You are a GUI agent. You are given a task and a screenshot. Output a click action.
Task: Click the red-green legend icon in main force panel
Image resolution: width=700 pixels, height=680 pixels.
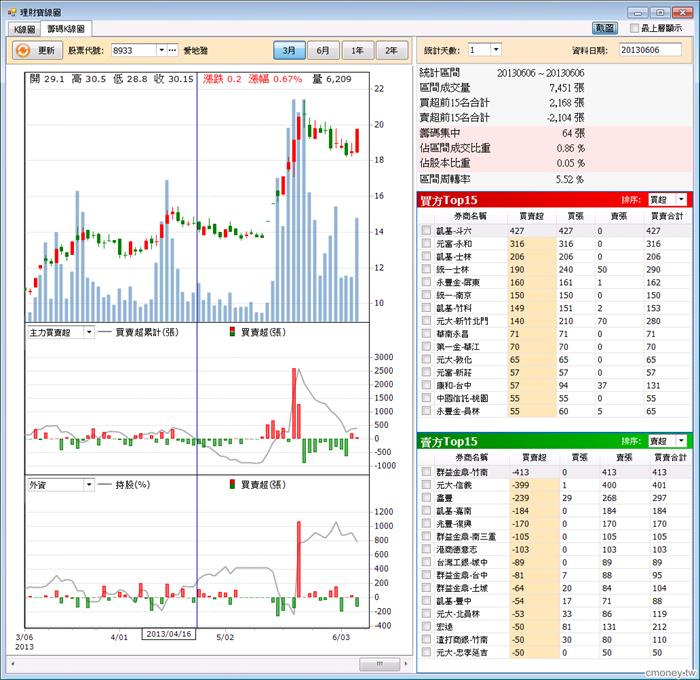coord(232,332)
